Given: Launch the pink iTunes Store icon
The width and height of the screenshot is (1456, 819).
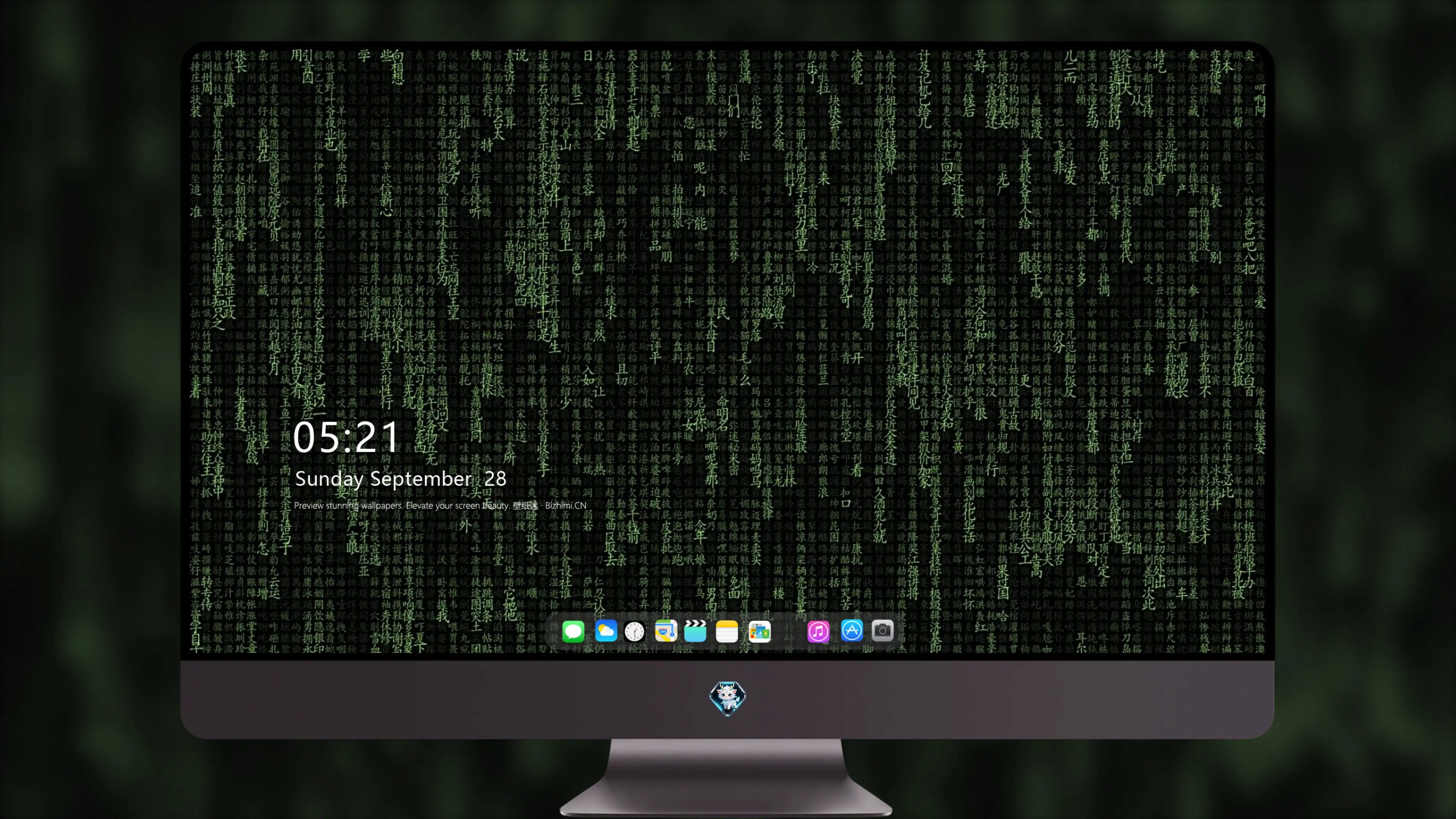Looking at the screenshot, I should (819, 631).
